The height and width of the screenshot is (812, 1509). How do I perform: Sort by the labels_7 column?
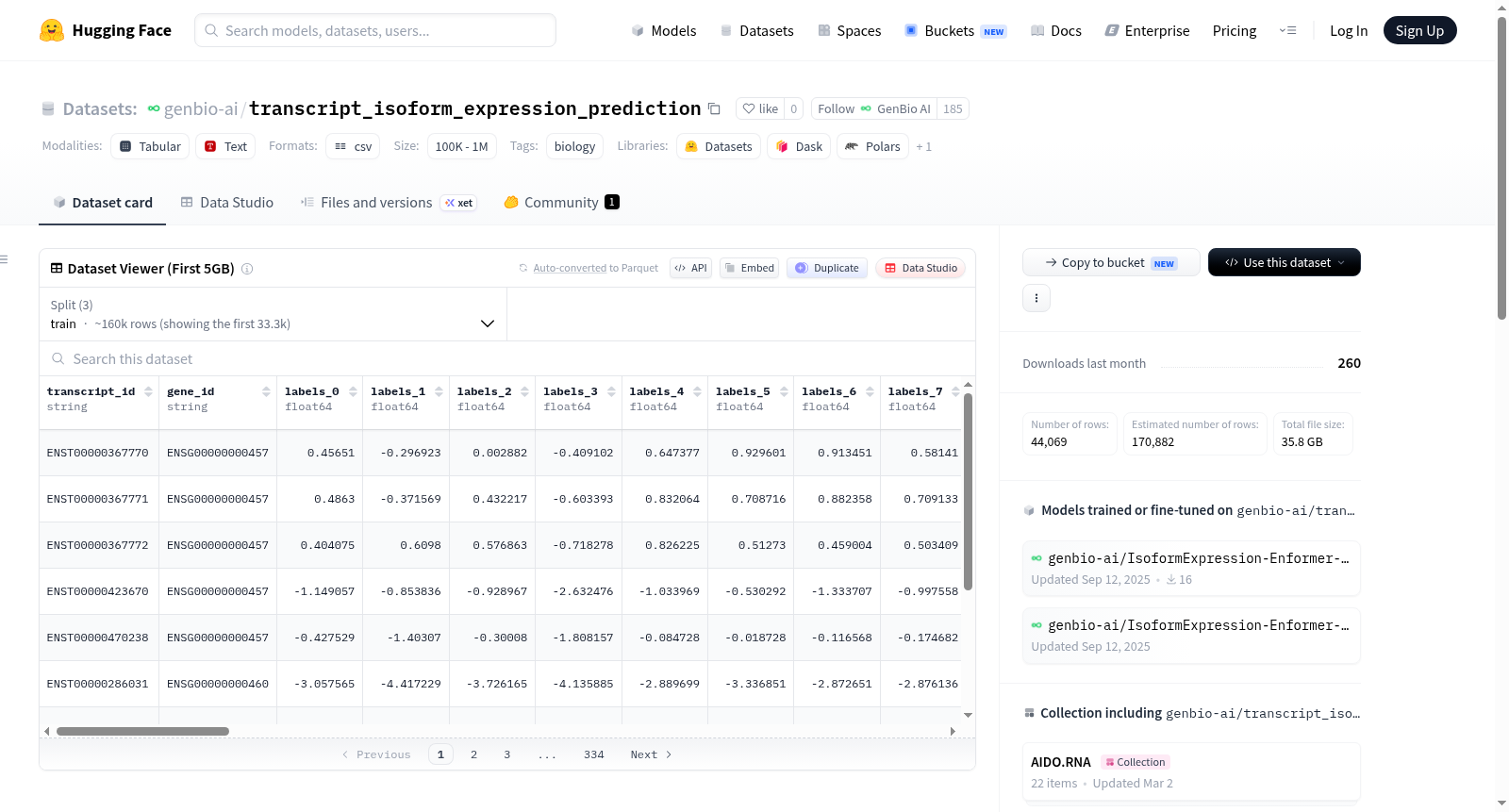click(x=955, y=391)
